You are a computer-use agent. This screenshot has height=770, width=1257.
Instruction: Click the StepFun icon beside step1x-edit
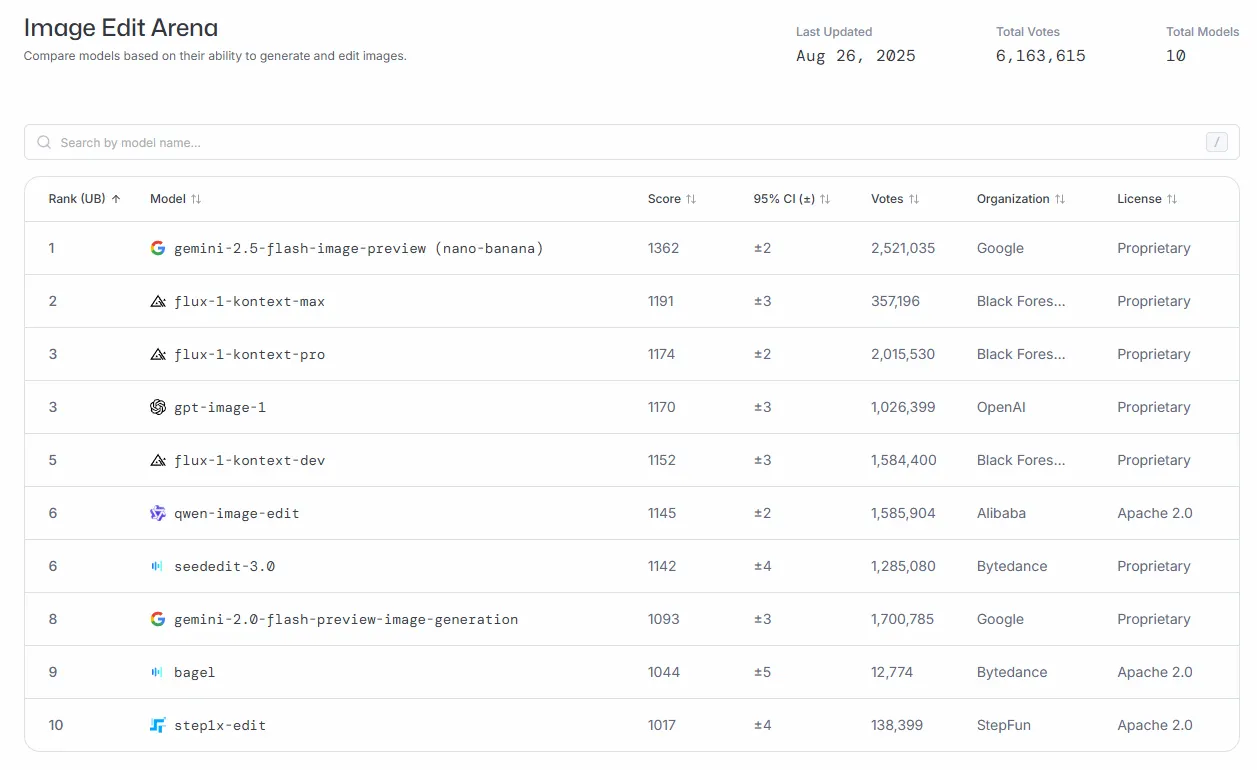tap(158, 725)
